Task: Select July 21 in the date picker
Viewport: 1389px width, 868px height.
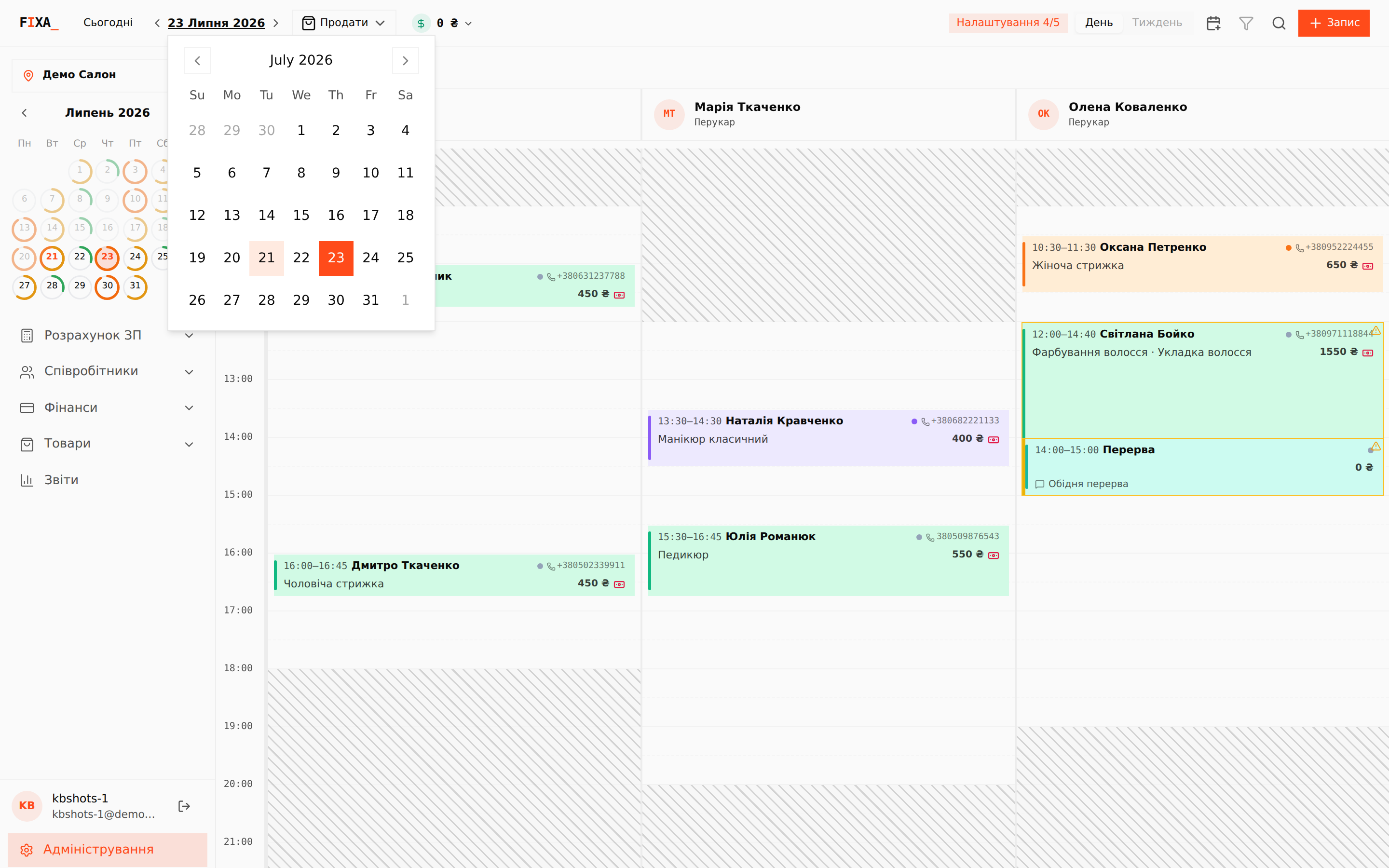Action: point(266,258)
